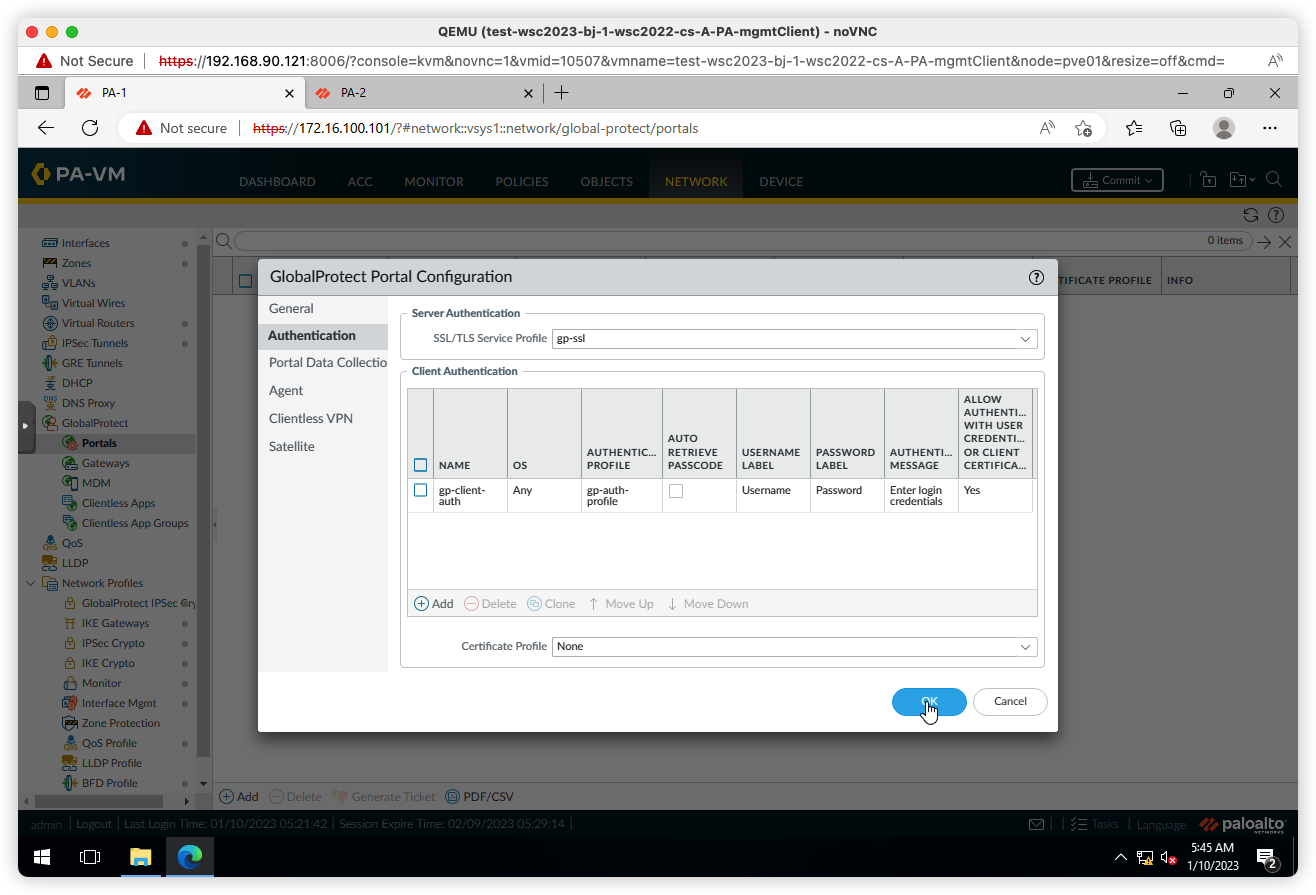
Task: Toggle select-all checkbox in client auth header
Action: coord(420,465)
